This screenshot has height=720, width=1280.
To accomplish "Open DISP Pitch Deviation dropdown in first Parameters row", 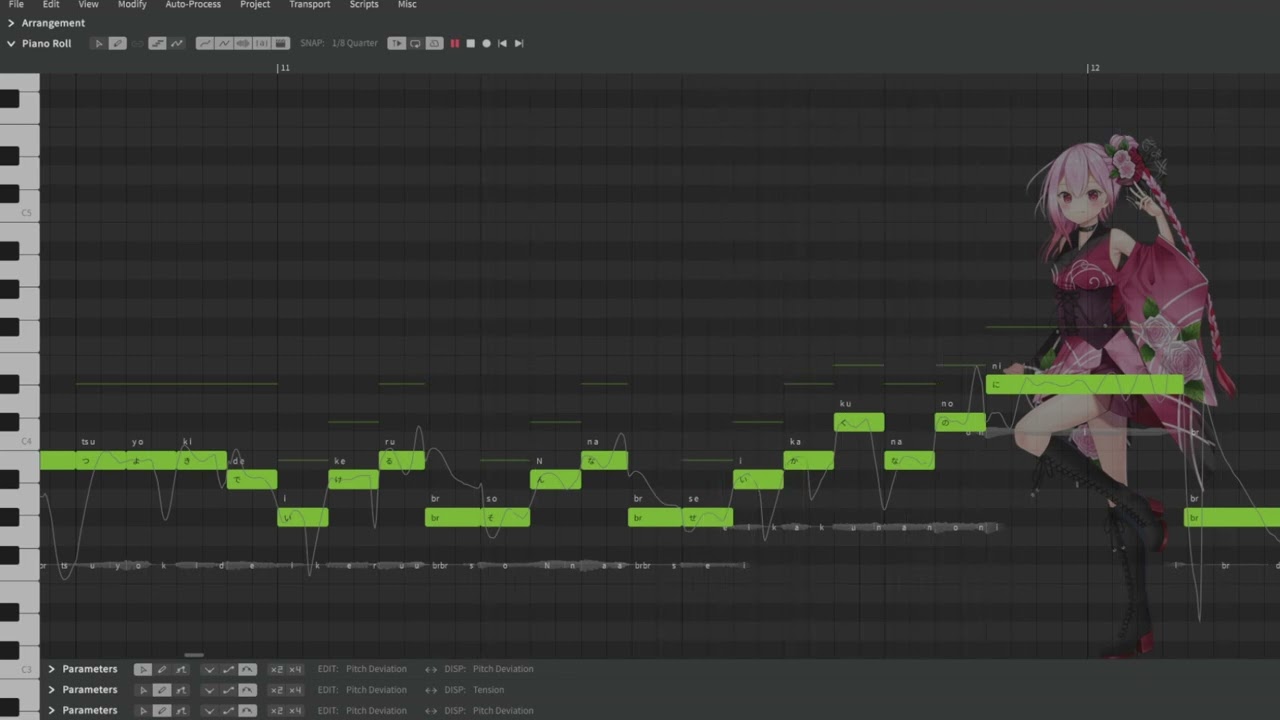I will tap(503, 669).
